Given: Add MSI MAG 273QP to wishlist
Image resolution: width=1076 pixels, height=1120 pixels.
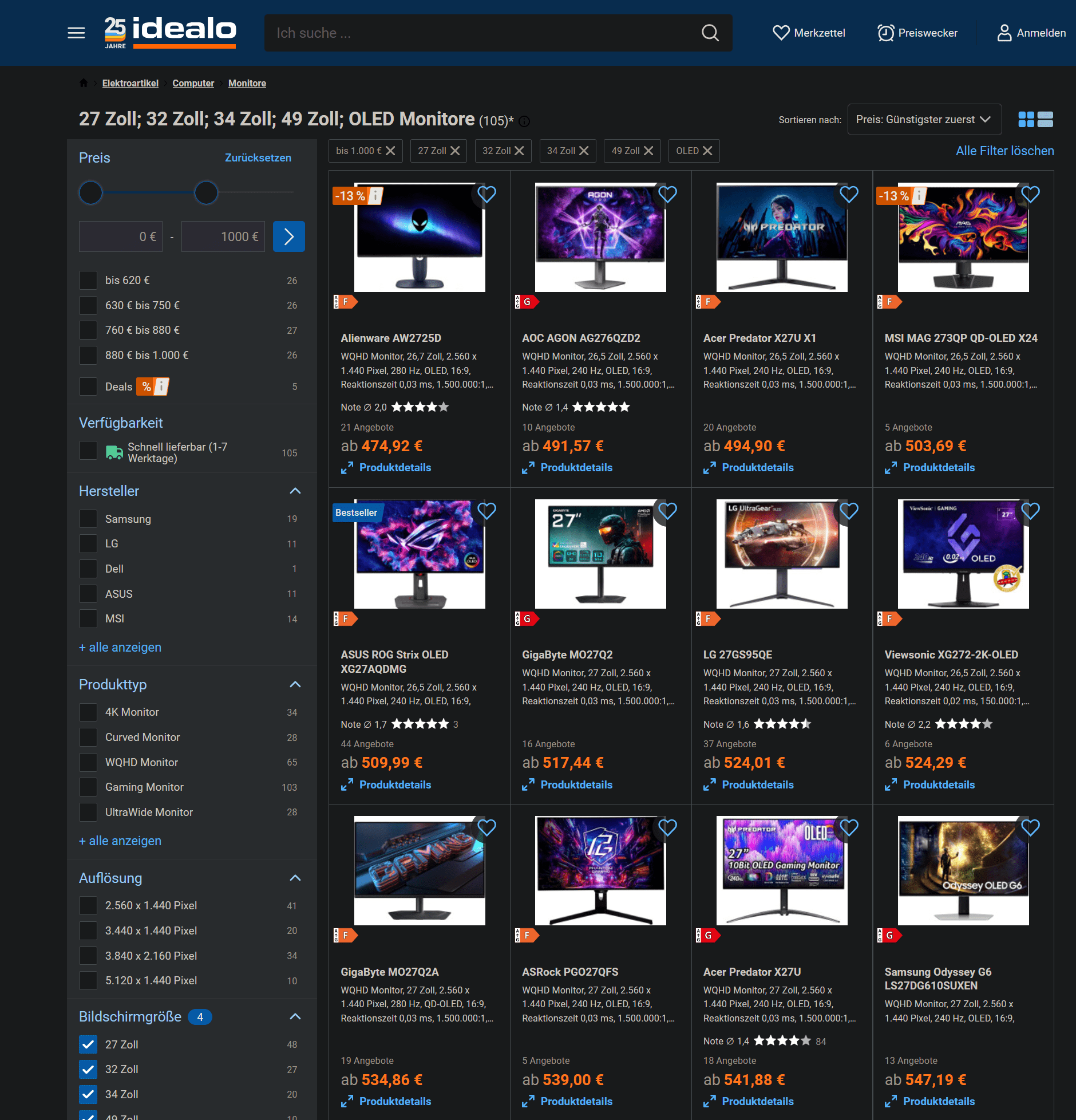Looking at the screenshot, I should (x=1030, y=195).
